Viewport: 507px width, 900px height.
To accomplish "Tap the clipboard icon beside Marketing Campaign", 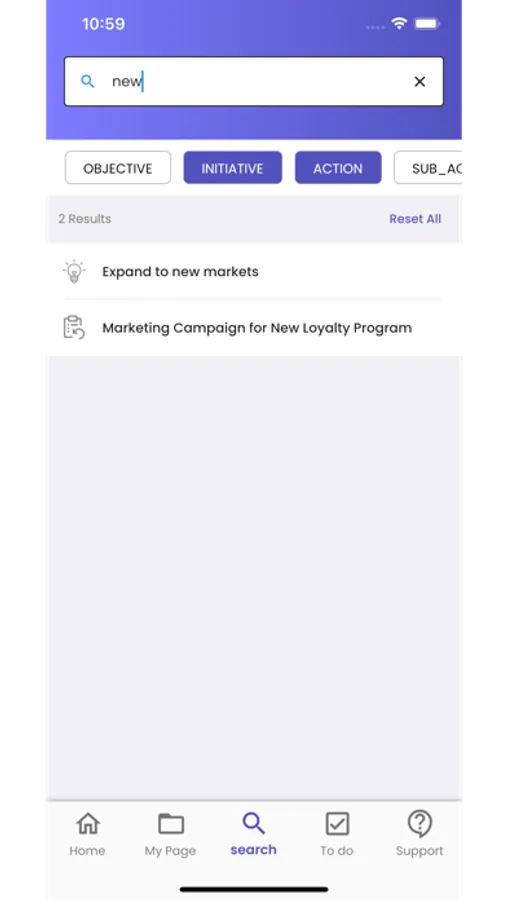I will (x=74, y=328).
